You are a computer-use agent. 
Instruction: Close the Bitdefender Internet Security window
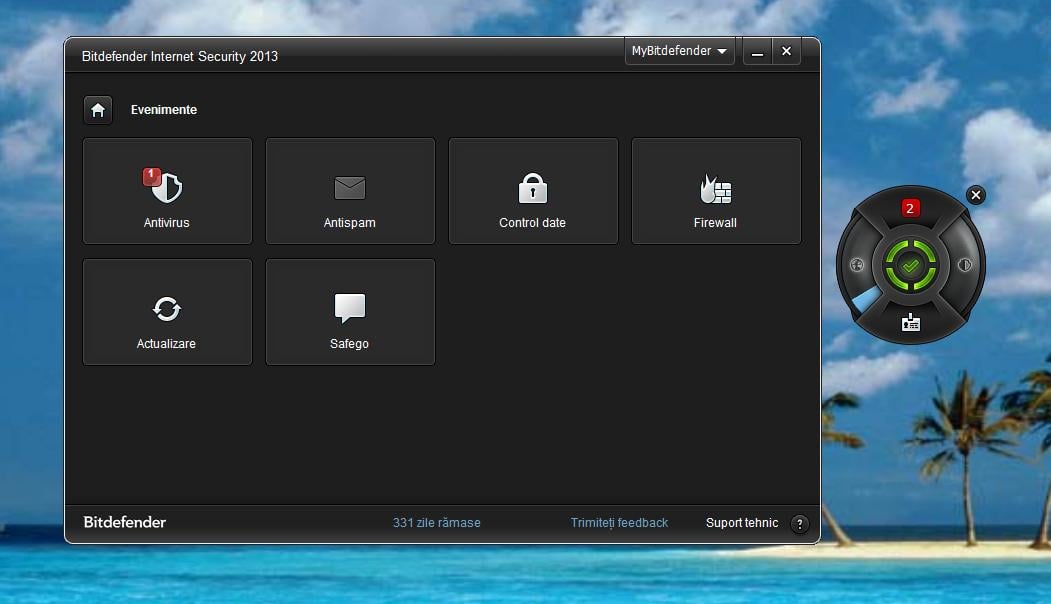coord(786,52)
